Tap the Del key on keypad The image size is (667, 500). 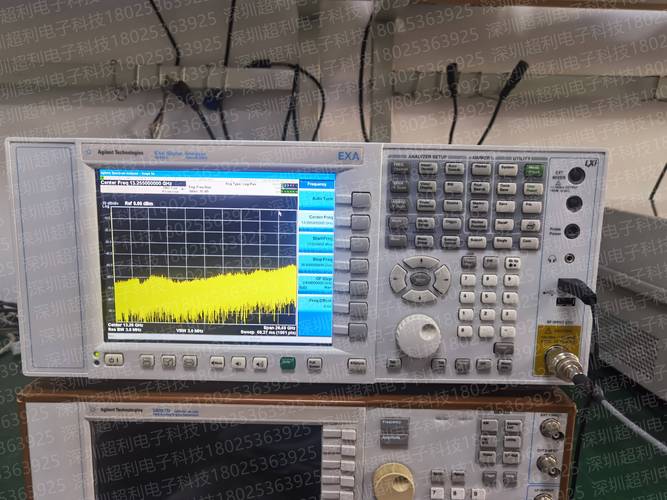(490, 262)
